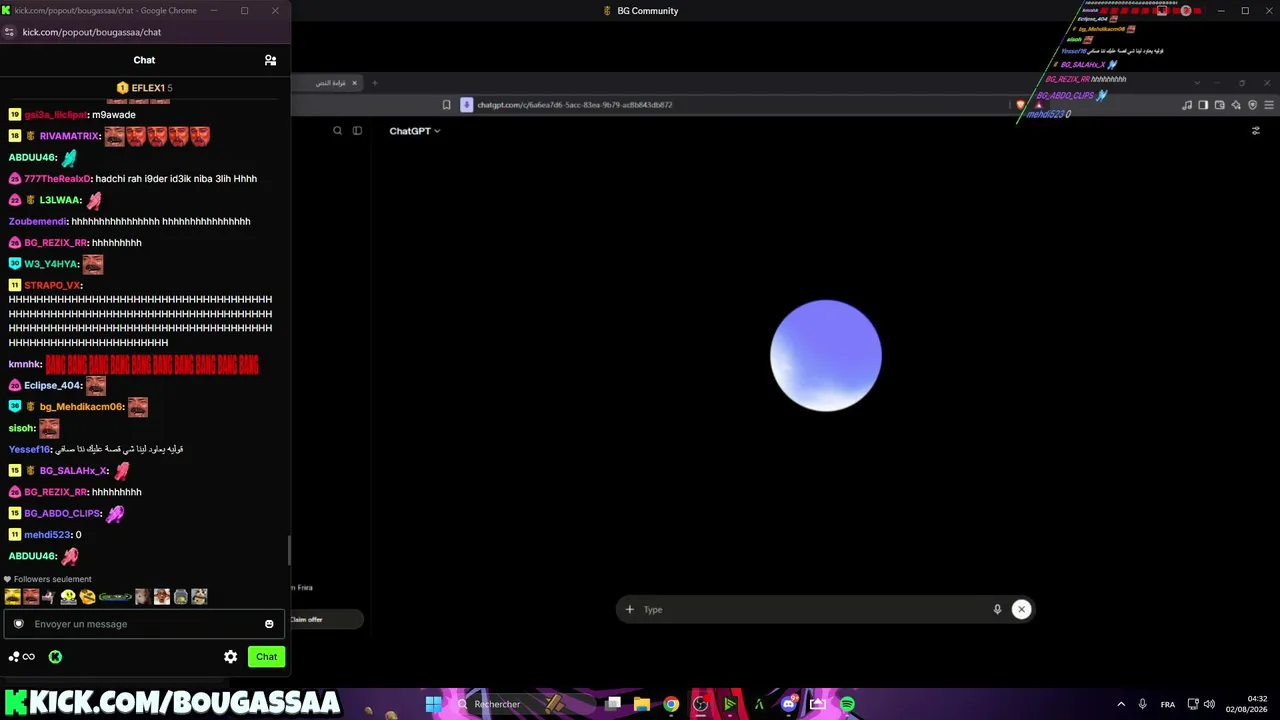The height and width of the screenshot is (720, 1280).
Task: Close the Arabic-titled browser tab in stream
Action: [356, 83]
